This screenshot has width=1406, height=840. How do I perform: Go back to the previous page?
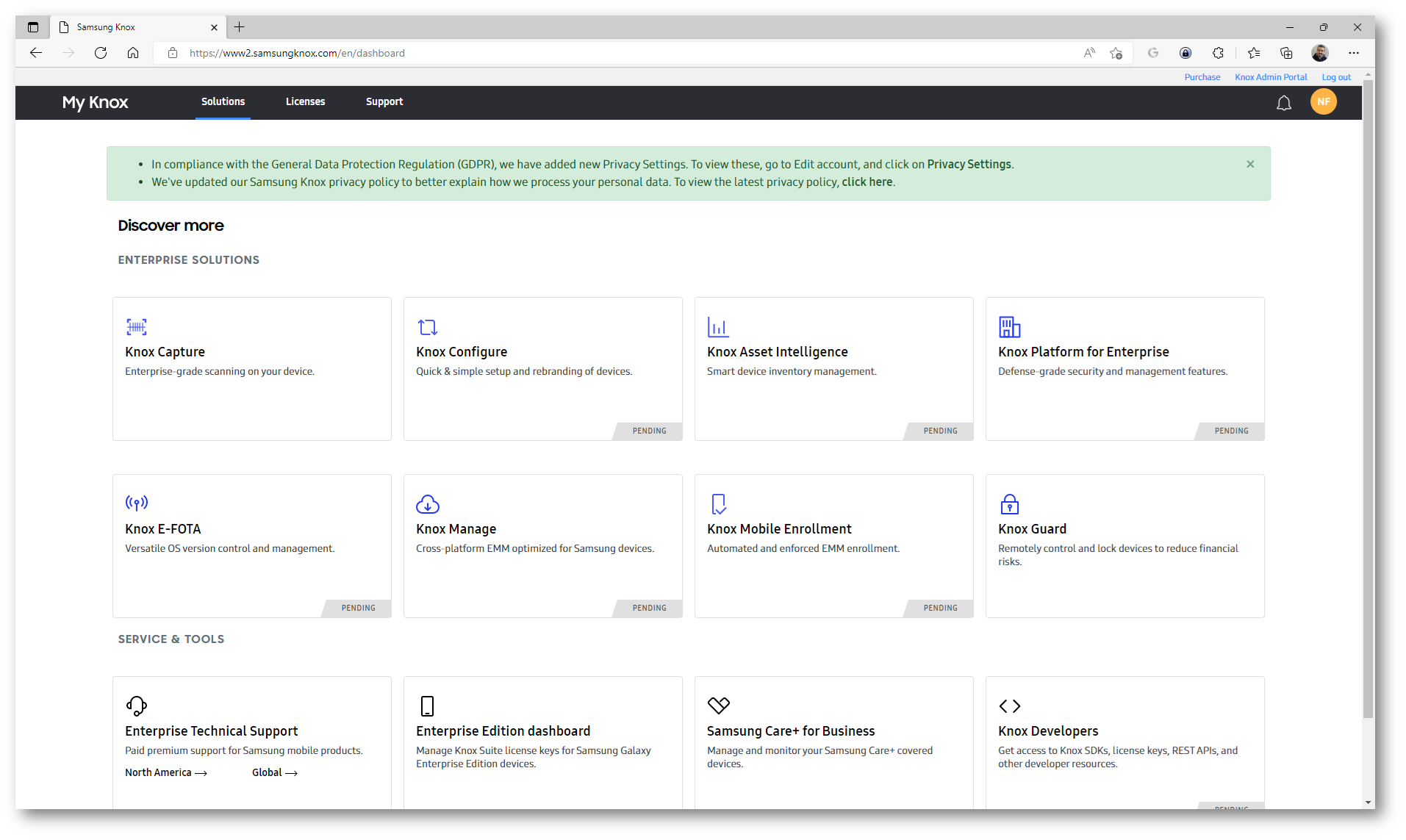click(36, 53)
